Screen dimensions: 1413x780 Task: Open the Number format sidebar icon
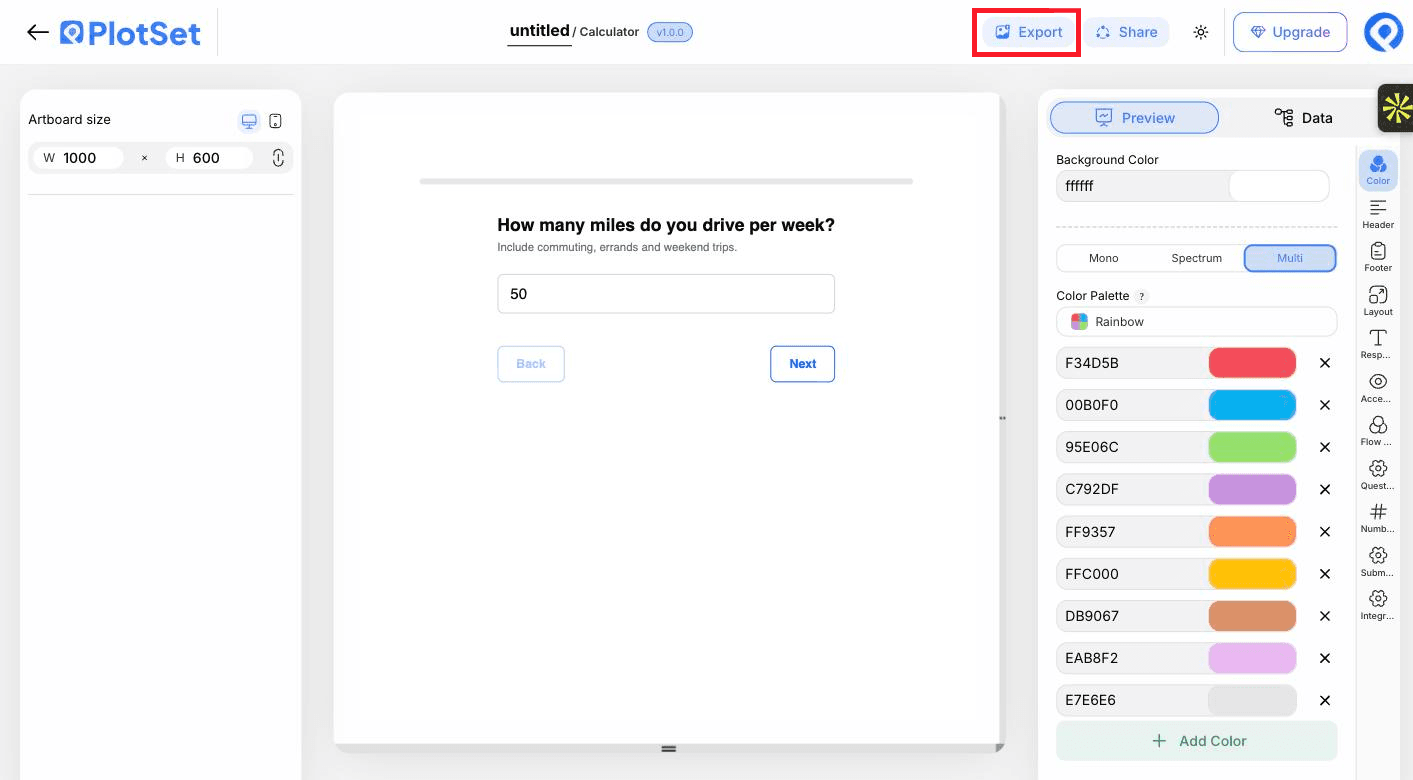pyautogui.click(x=1378, y=518)
